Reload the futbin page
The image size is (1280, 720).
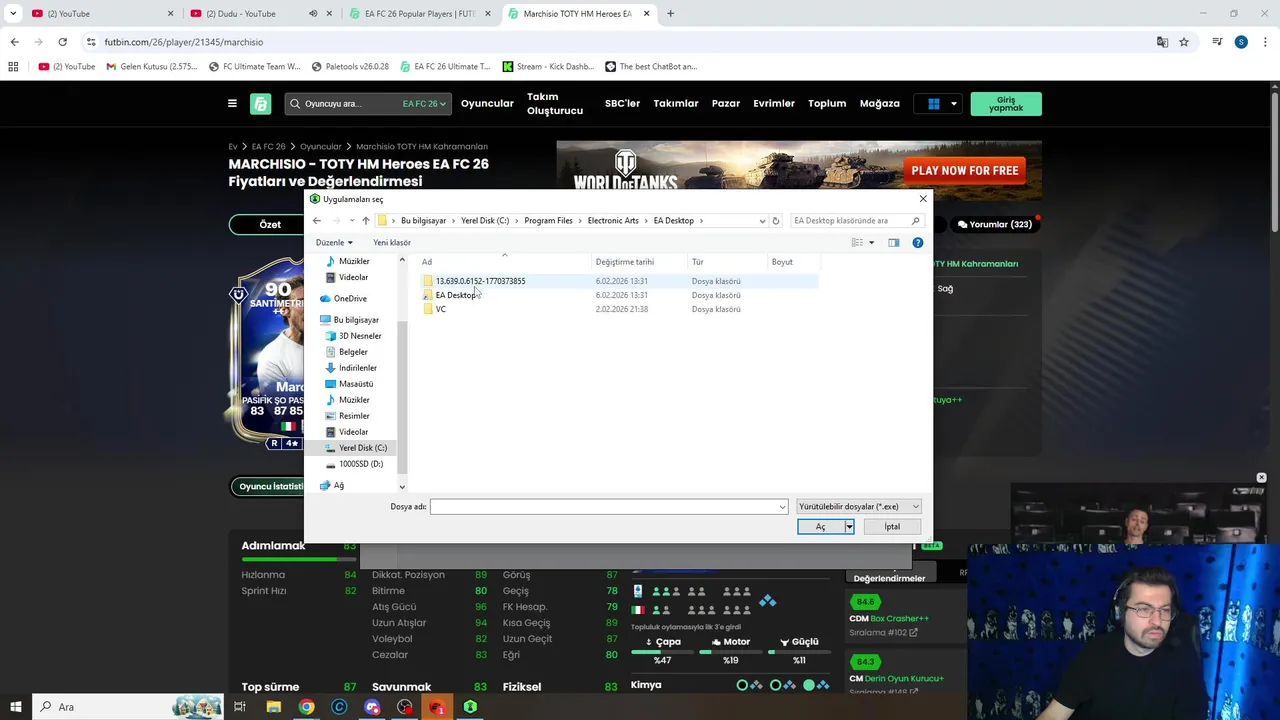(x=62, y=42)
